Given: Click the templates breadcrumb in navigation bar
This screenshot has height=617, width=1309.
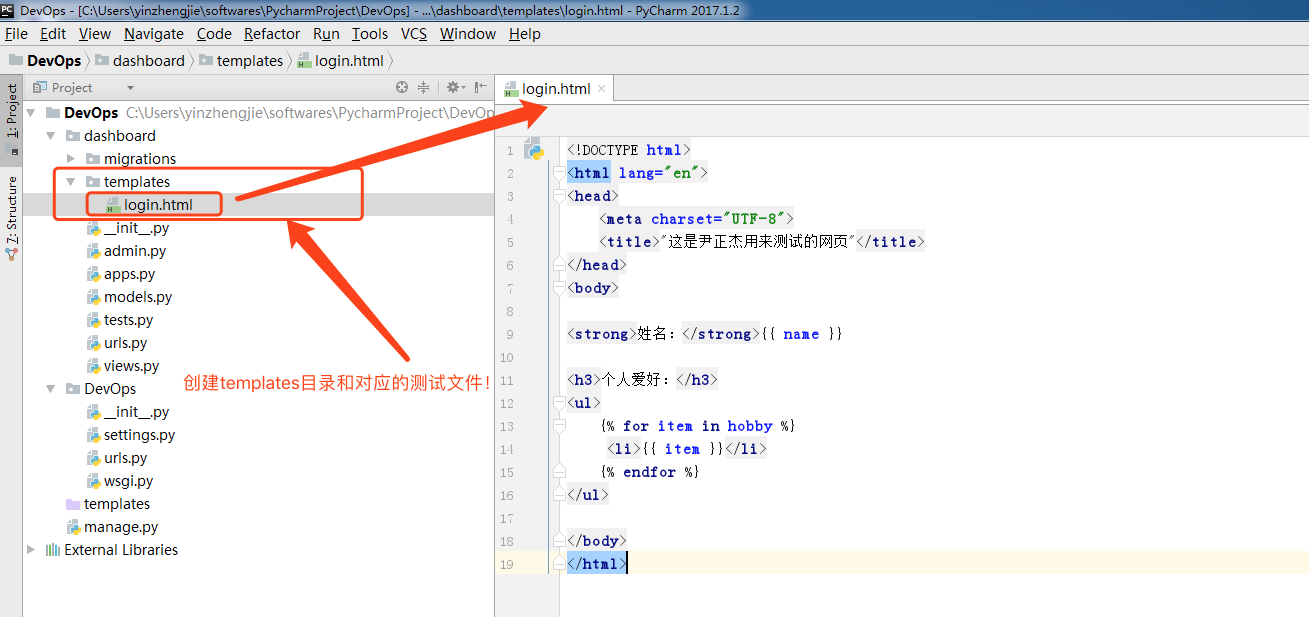Looking at the screenshot, I should coord(250,60).
